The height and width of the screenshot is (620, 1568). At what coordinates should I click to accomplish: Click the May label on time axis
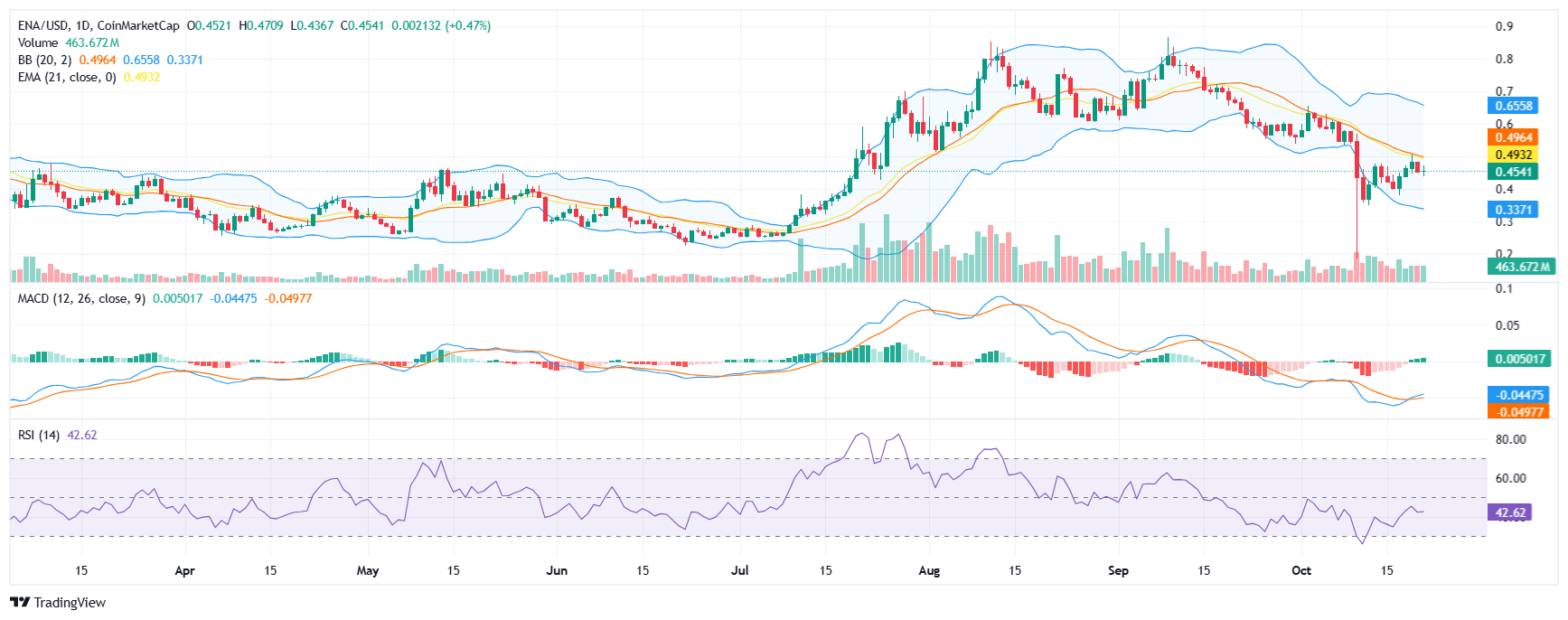[x=368, y=570]
